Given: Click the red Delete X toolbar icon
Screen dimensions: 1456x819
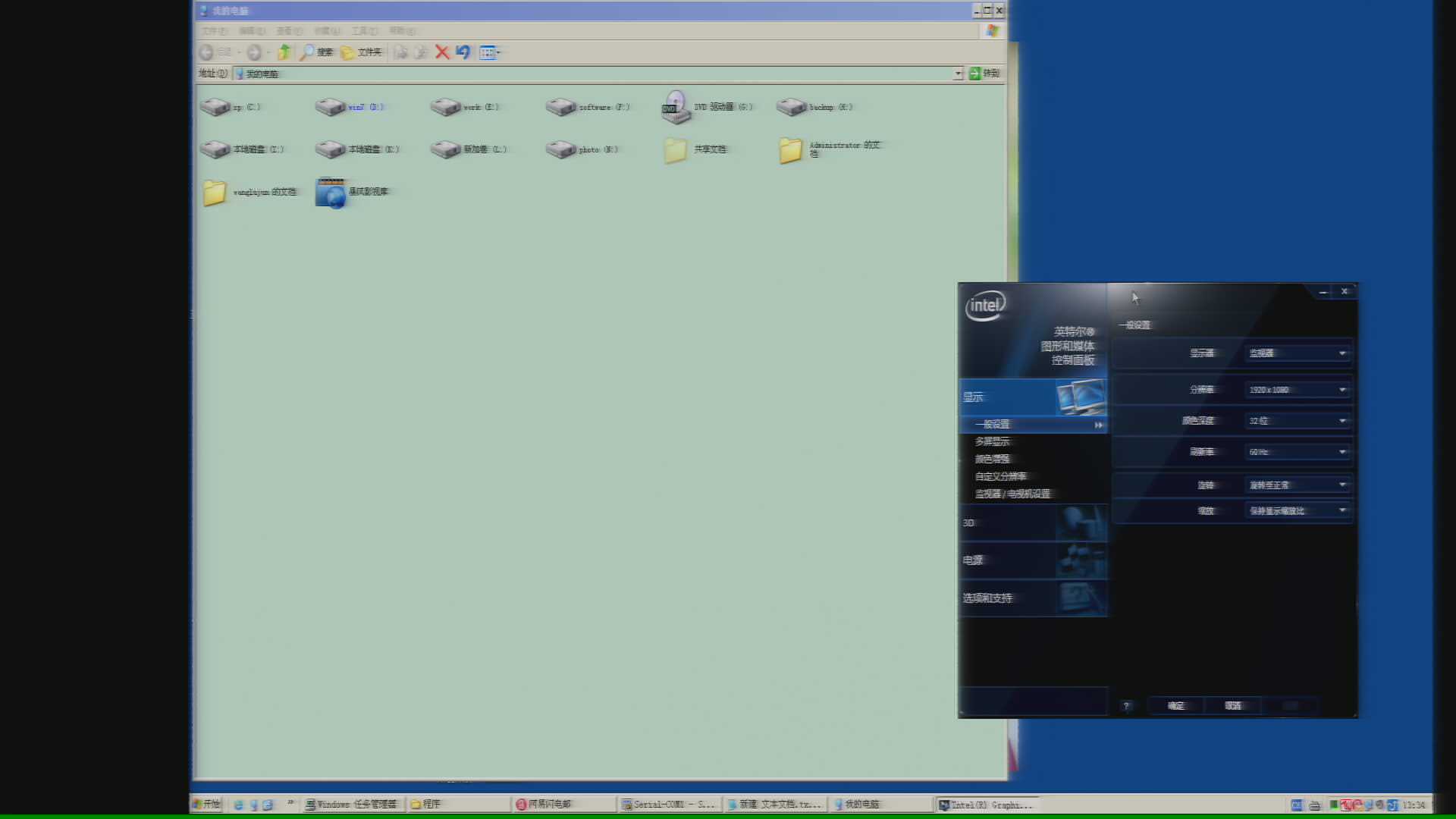Looking at the screenshot, I should coord(442,52).
